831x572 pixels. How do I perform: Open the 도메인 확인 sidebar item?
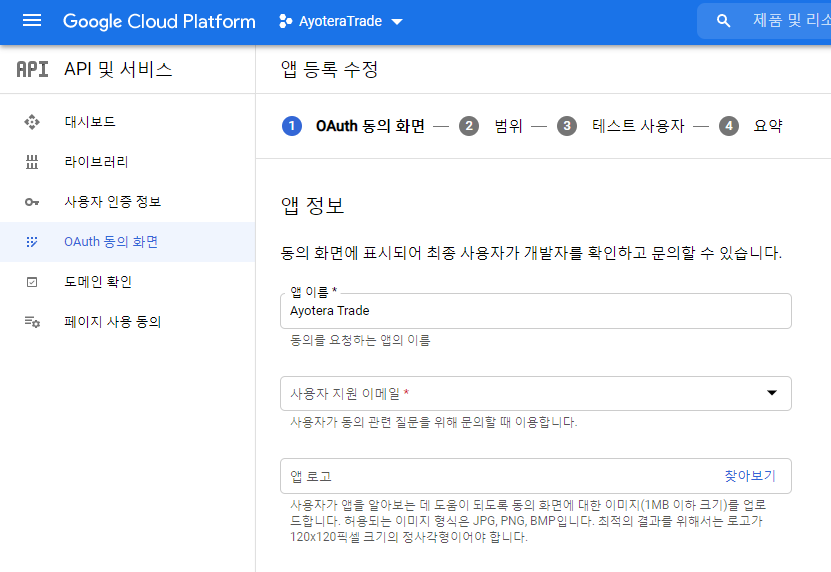(127, 282)
